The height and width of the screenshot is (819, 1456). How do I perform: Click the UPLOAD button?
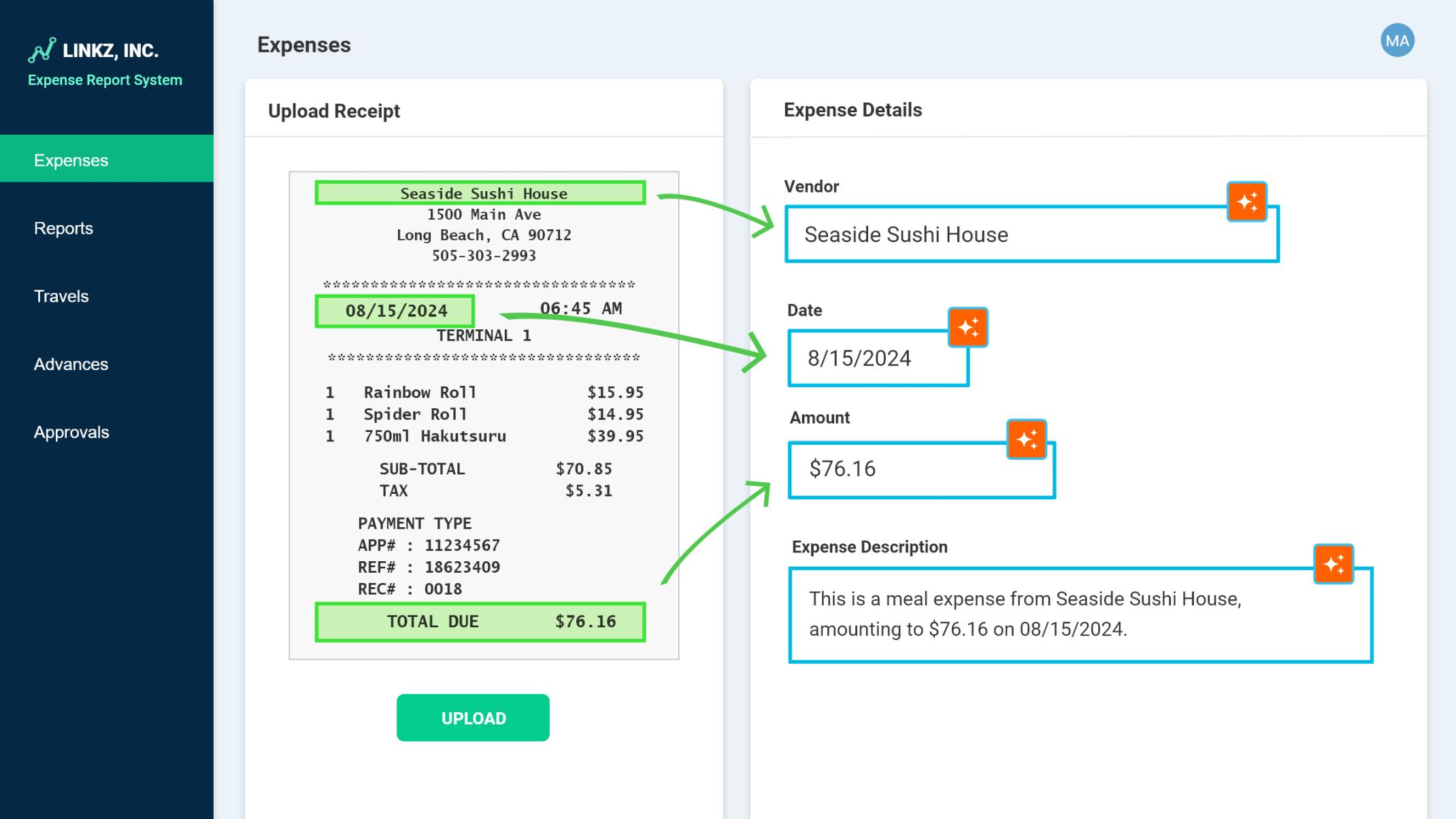pos(472,717)
